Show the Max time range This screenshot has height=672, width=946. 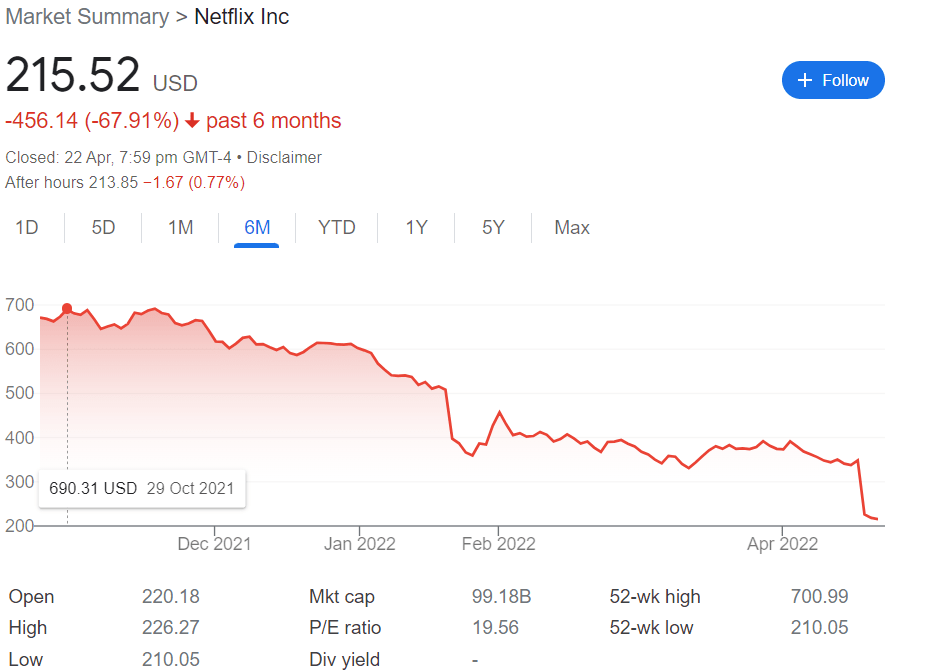(x=572, y=228)
